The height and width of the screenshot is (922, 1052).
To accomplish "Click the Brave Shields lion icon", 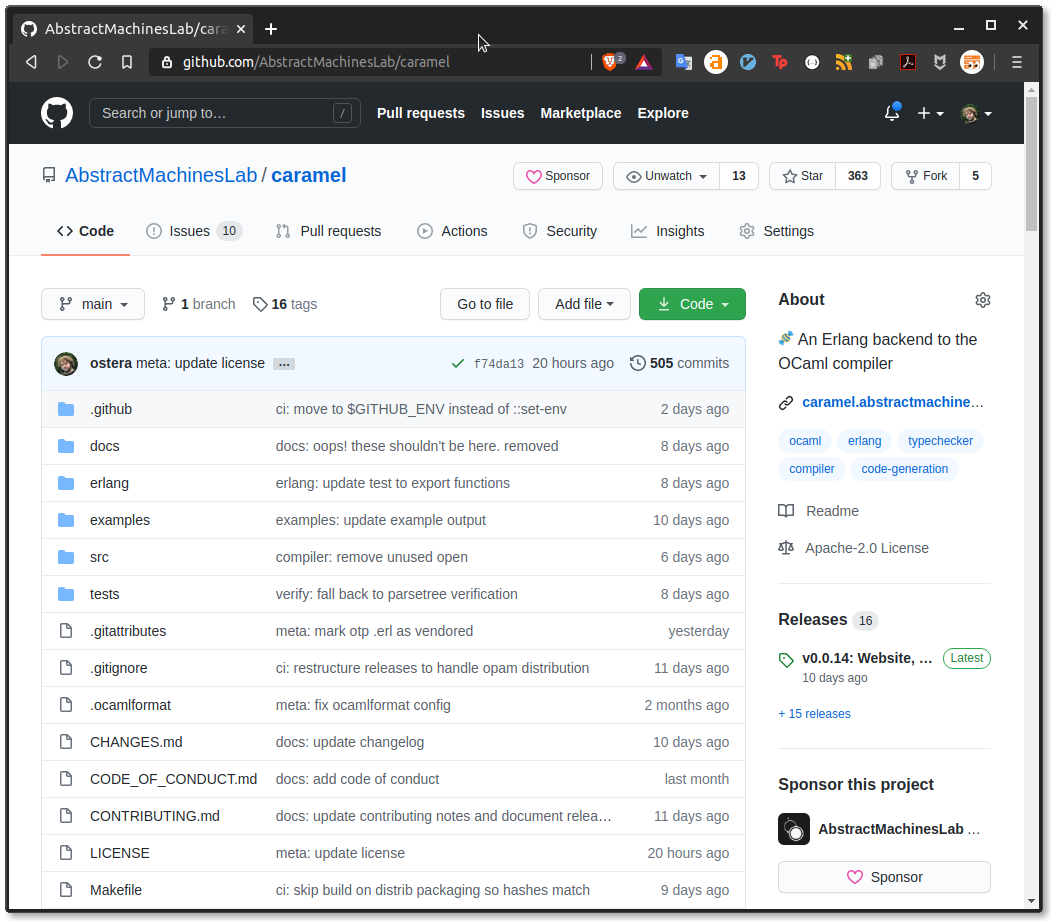I will (611, 62).
